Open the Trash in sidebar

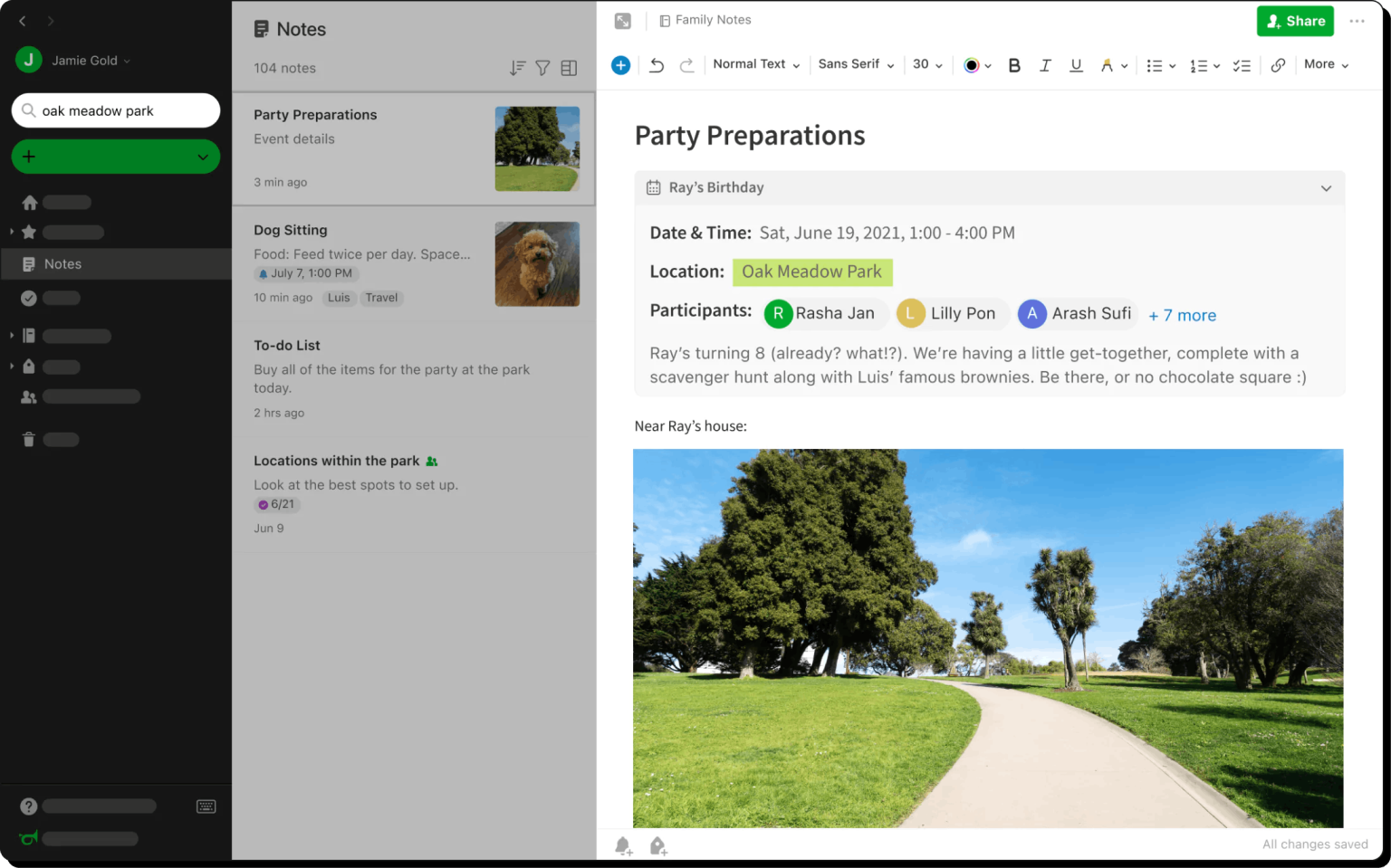29,440
